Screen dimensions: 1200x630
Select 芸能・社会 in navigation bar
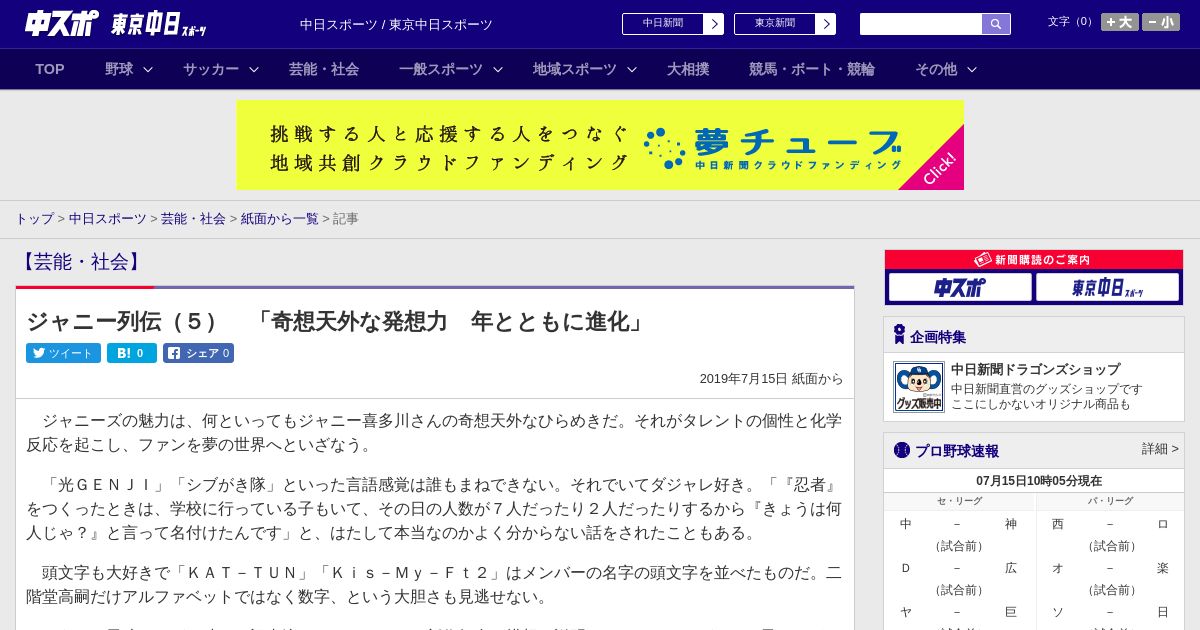[324, 69]
